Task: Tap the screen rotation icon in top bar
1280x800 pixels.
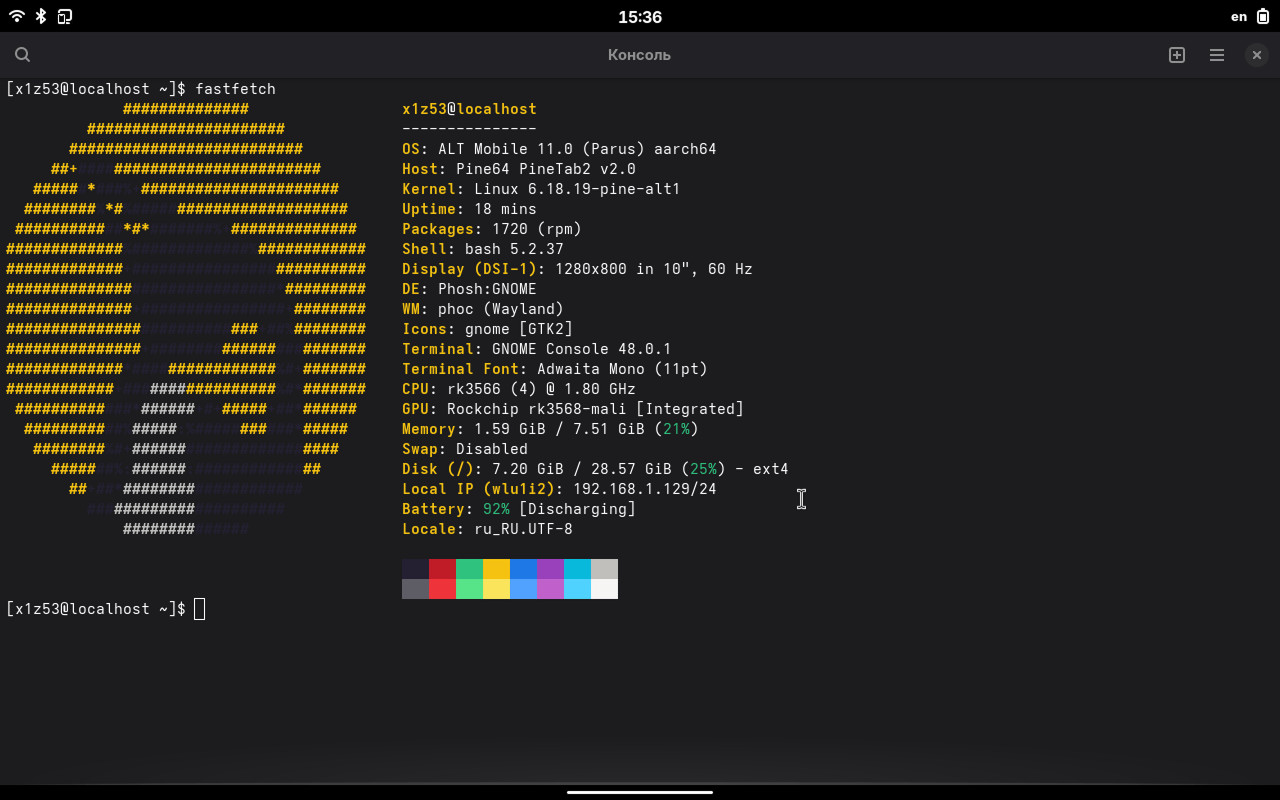Action: tap(65, 16)
